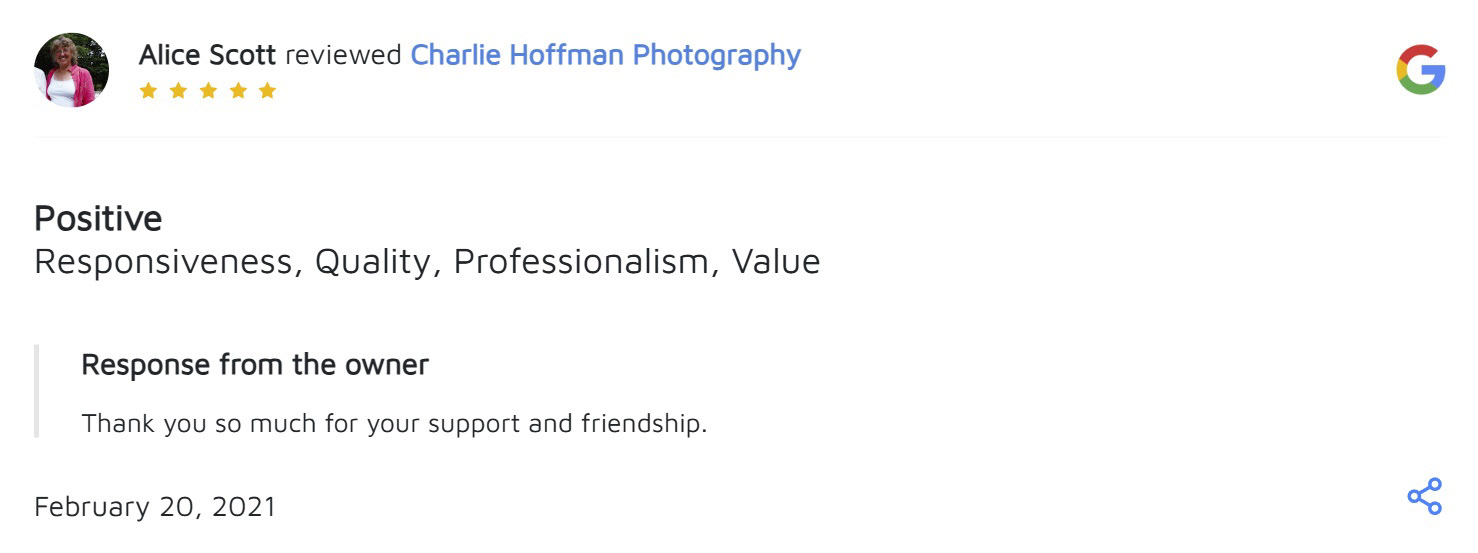Screen dimensions: 1478x553
Task: Click the second rating star
Action: click(178, 91)
